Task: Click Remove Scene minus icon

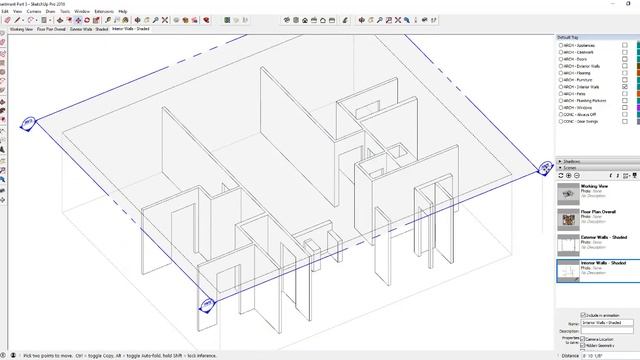Action: coord(577,176)
